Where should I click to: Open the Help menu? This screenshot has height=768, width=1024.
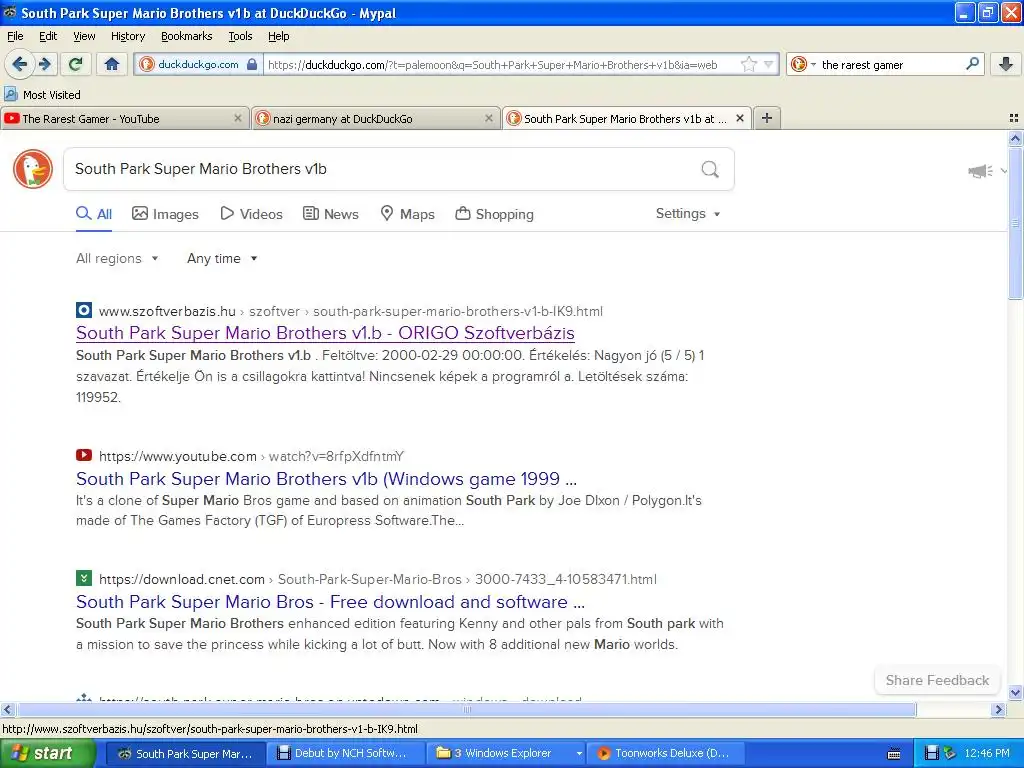point(278,36)
